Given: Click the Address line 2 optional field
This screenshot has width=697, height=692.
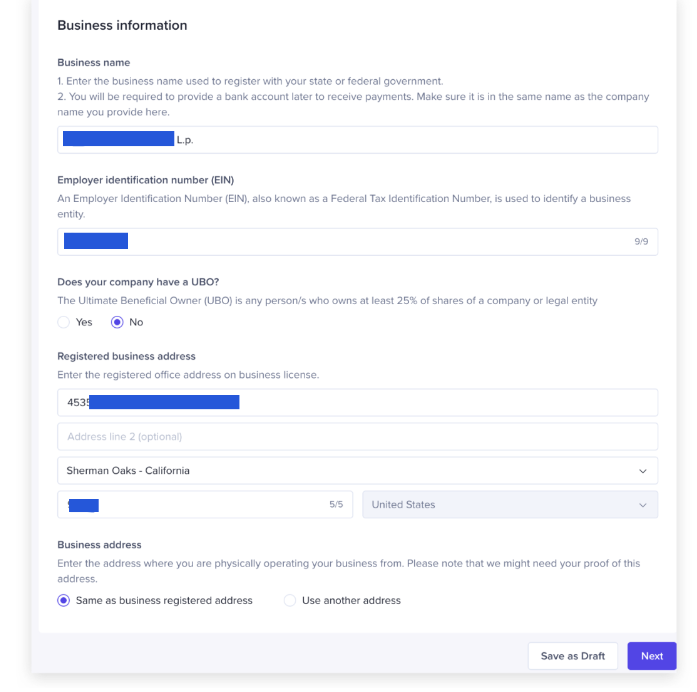Looking at the screenshot, I should (357, 437).
